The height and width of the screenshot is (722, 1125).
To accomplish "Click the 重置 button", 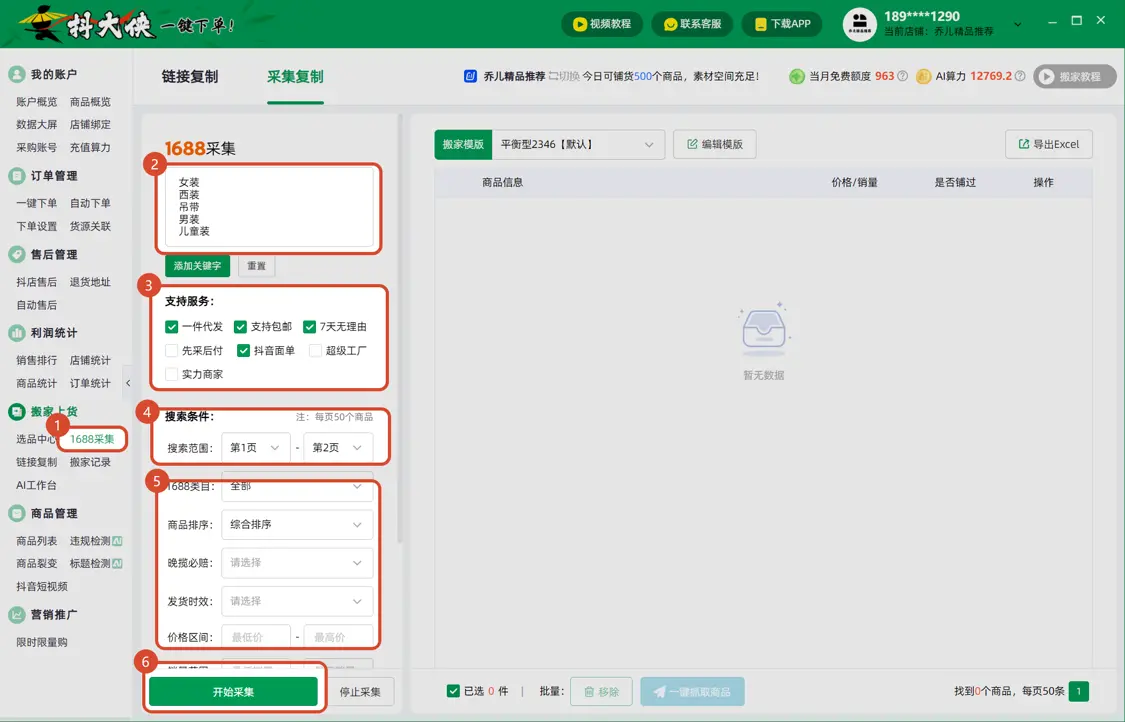I will pyautogui.click(x=256, y=266).
